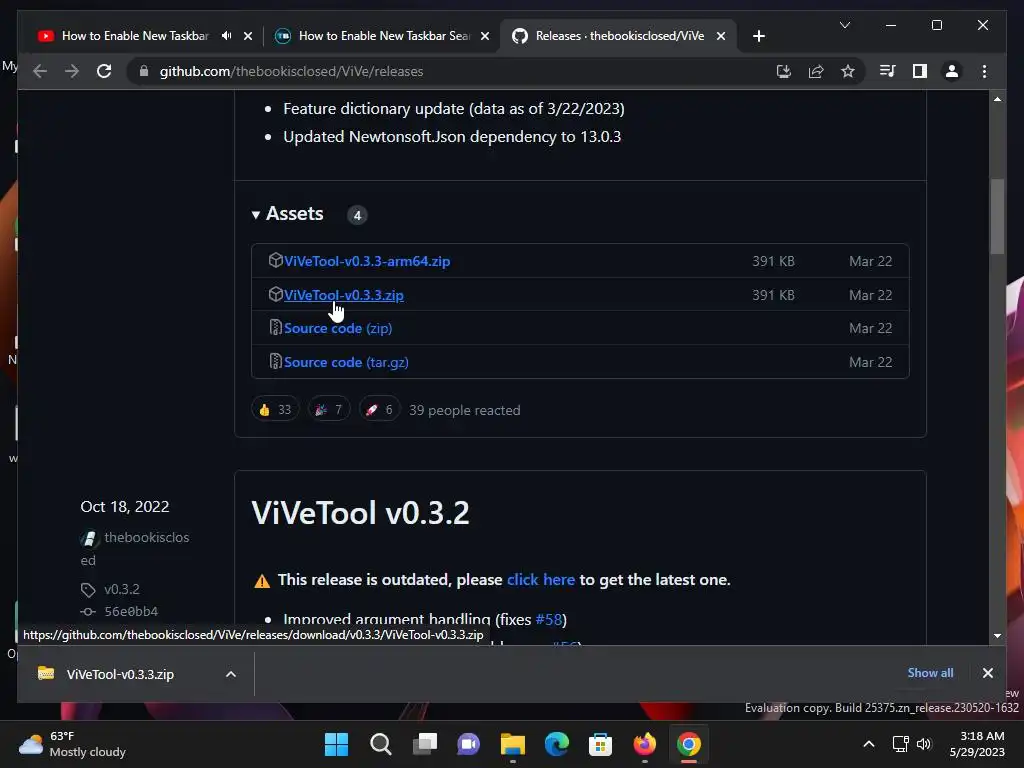The width and height of the screenshot is (1024, 768).
Task: Open Firefox from taskbar
Action: pyautogui.click(x=645, y=744)
